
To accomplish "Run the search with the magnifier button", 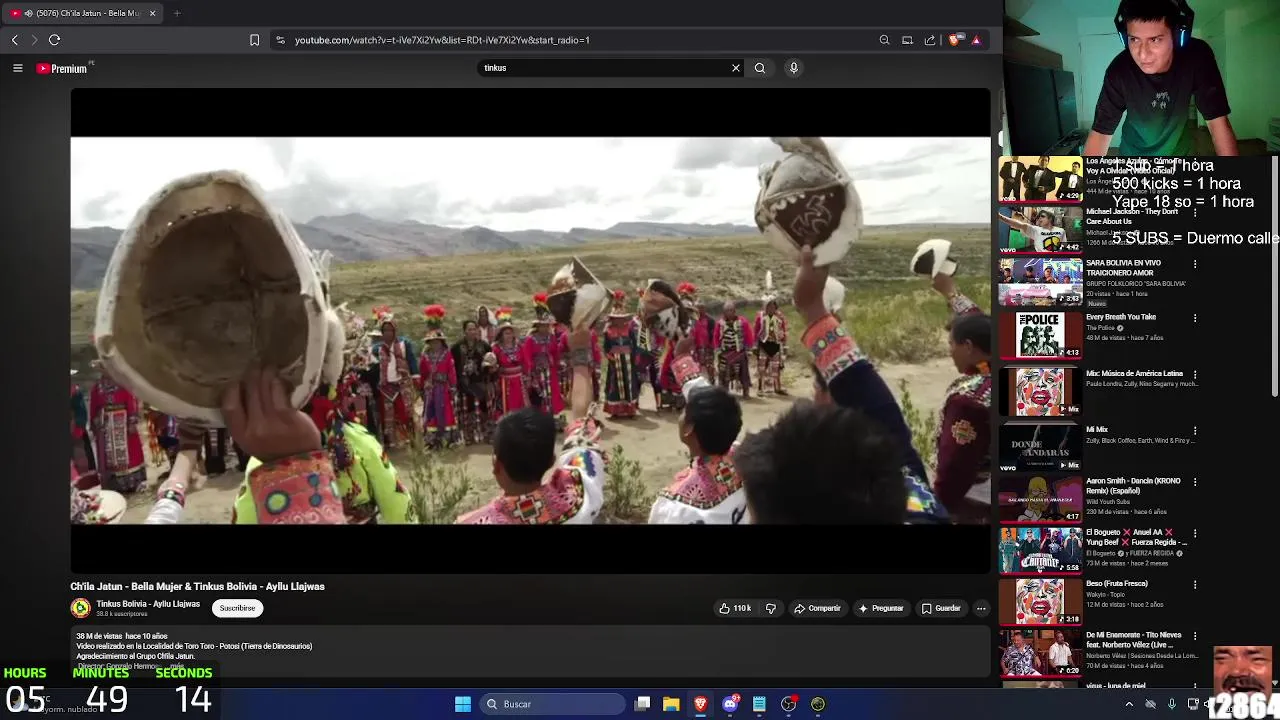I will coord(760,68).
